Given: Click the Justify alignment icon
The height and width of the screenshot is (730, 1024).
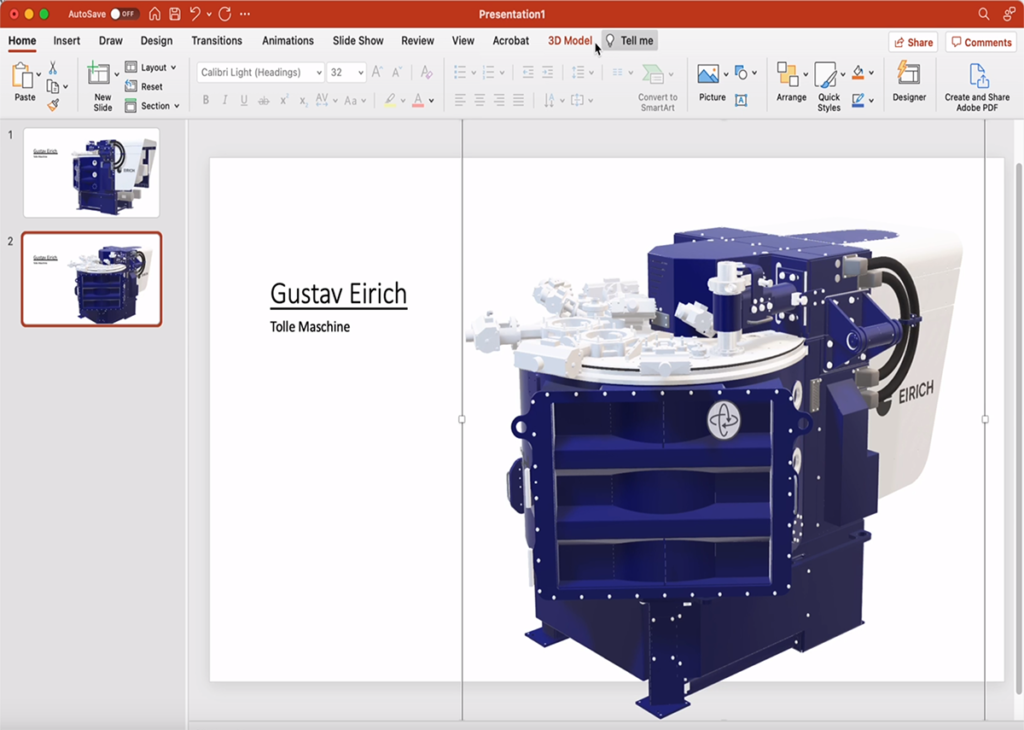Looking at the screenshot, I should (519, 100).
